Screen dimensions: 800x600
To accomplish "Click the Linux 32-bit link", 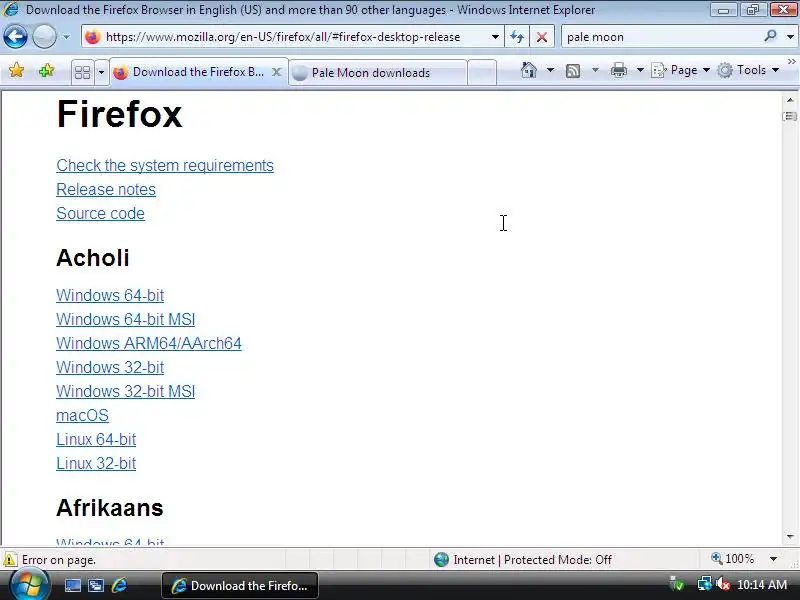I will [96, 463].
